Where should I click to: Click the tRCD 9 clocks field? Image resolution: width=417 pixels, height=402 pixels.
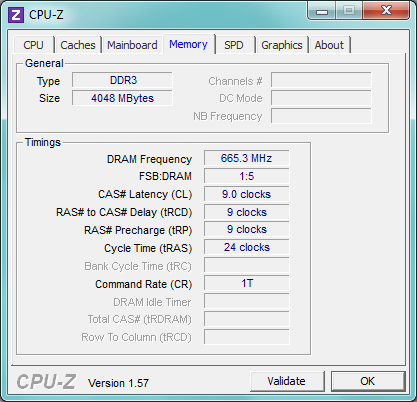coord(247,212)
